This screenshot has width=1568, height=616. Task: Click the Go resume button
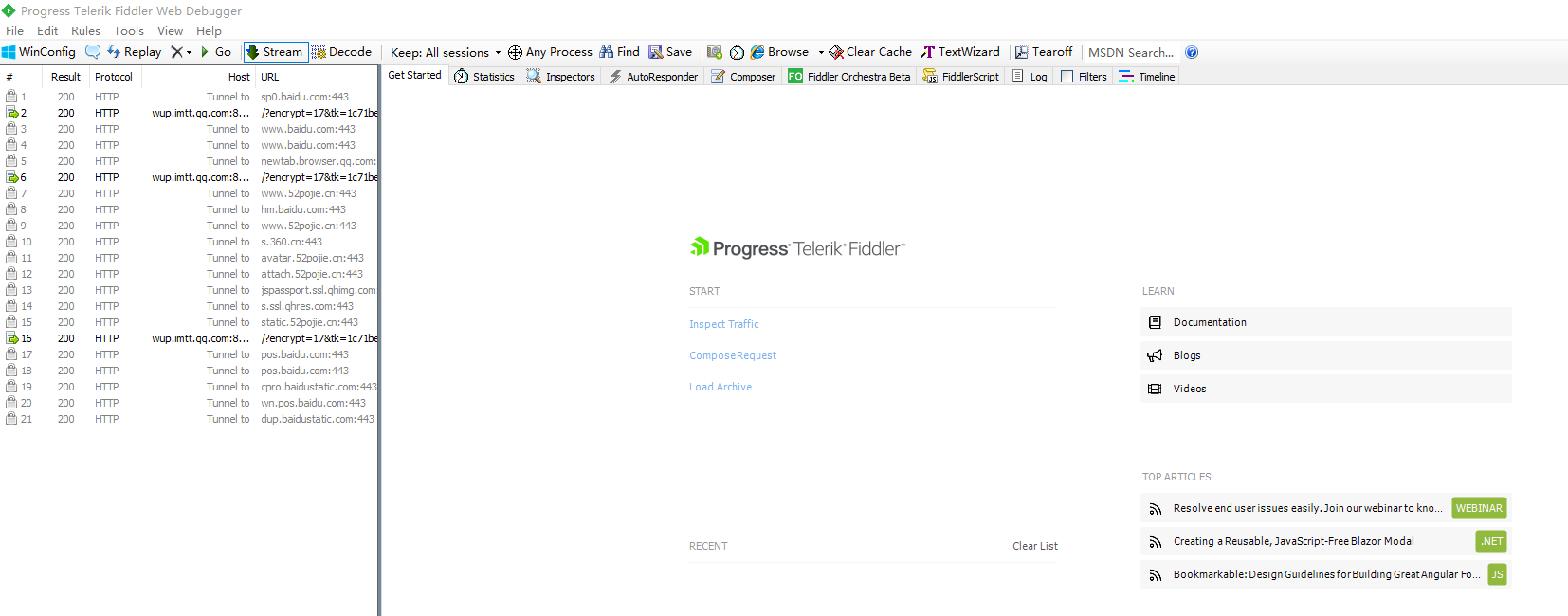click(216, 52)
